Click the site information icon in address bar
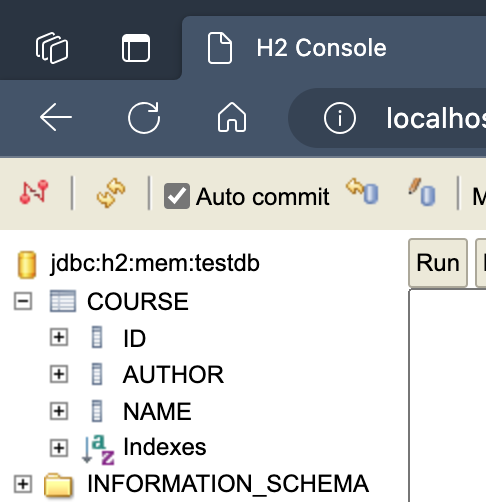The image size is (486, 502). (340, 118)
